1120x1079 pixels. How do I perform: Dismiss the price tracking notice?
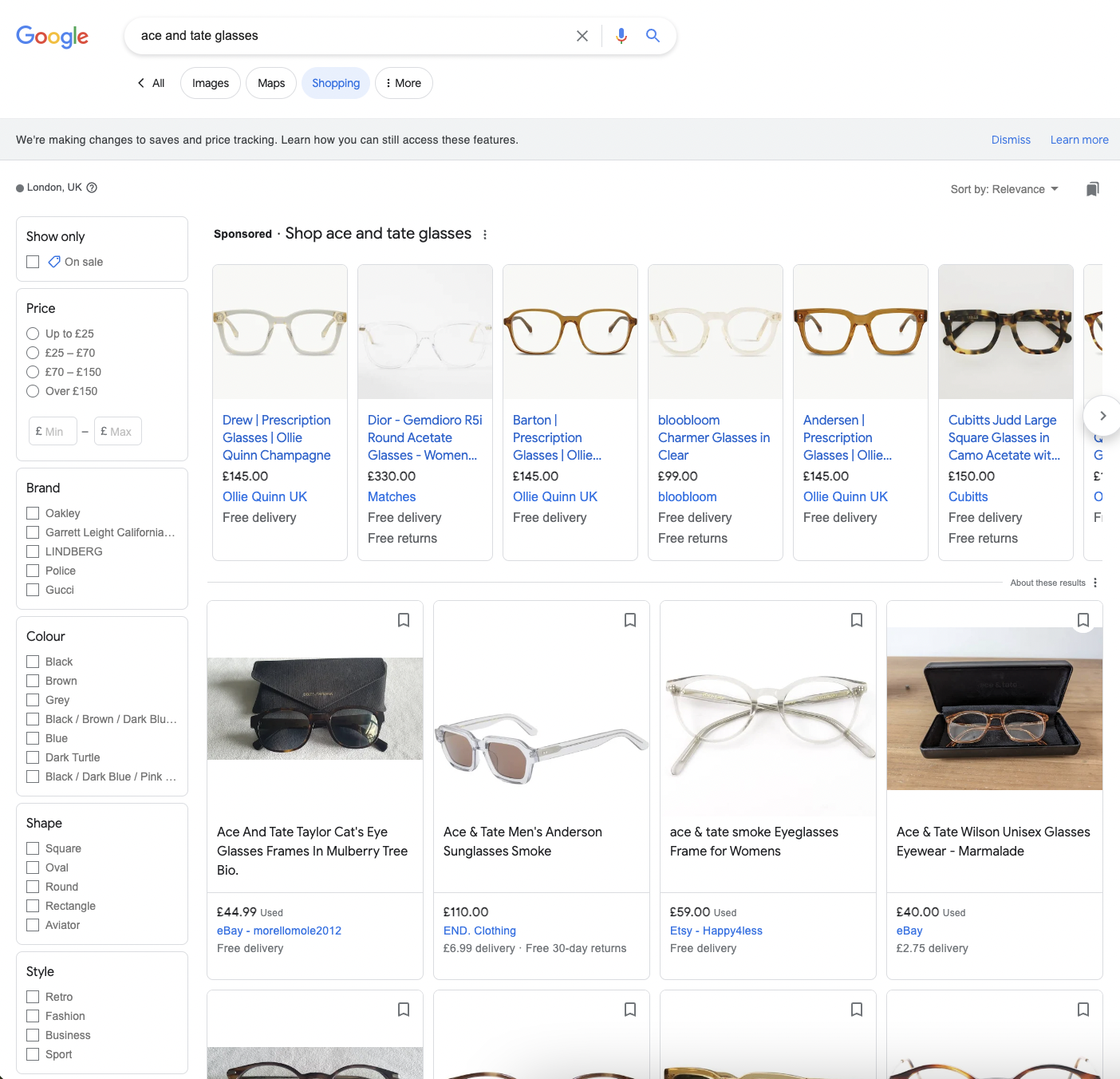click(1011, 140)
